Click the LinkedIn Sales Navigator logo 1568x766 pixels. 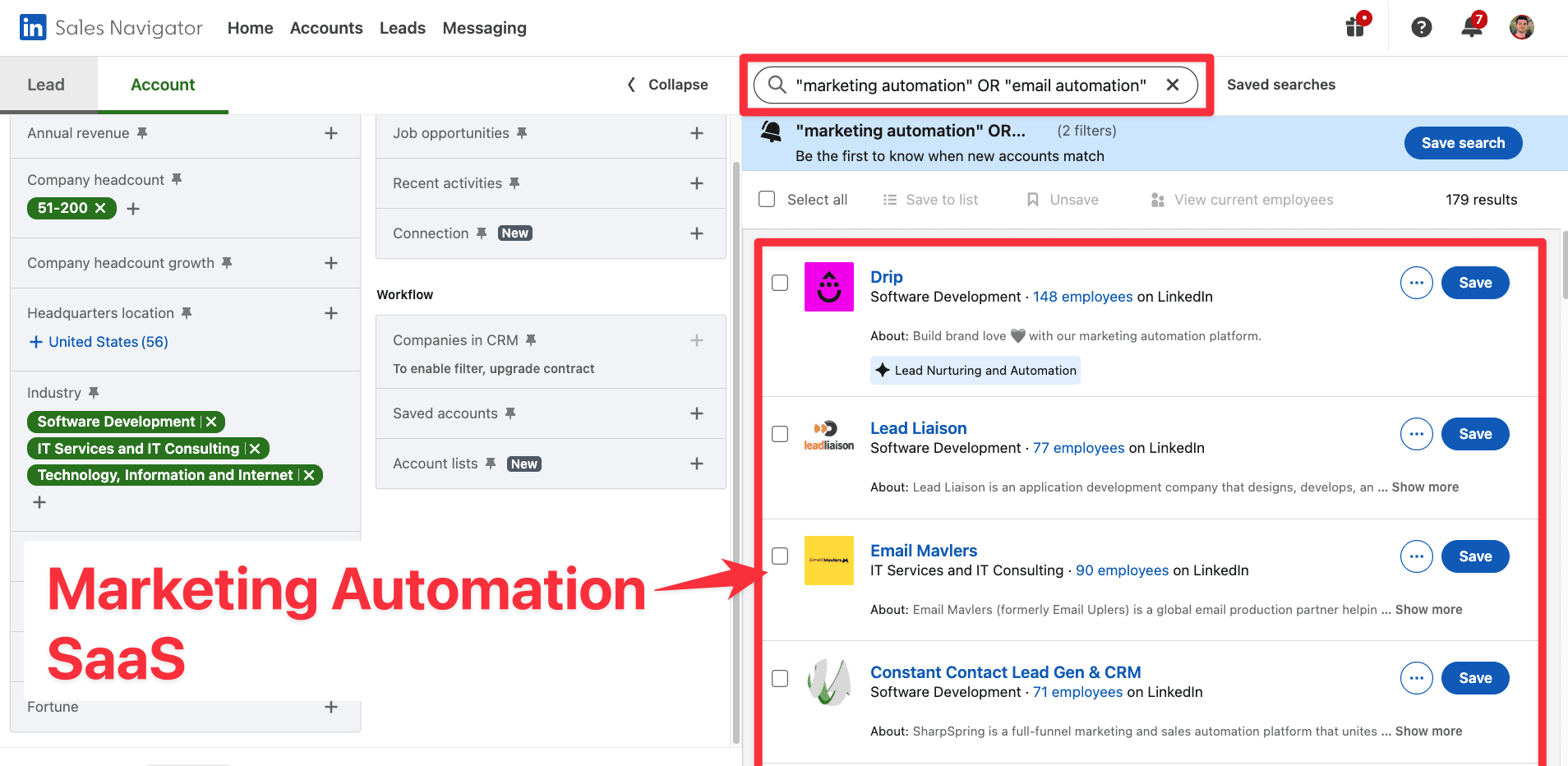111,28
